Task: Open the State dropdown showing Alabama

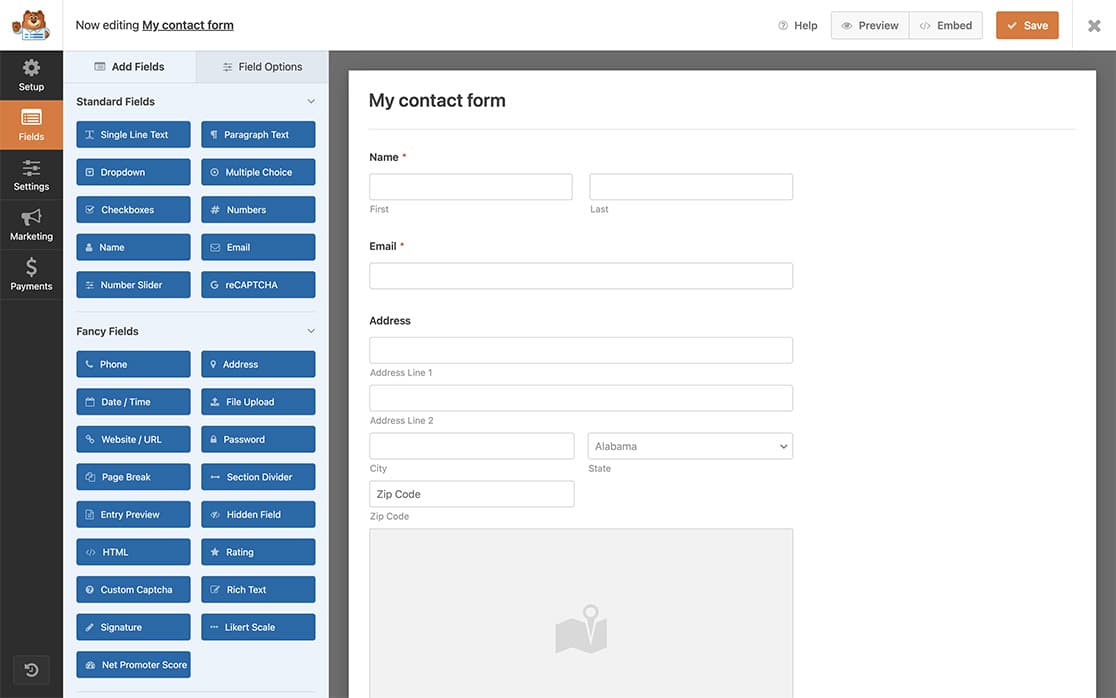Action: tap(690, 445)
